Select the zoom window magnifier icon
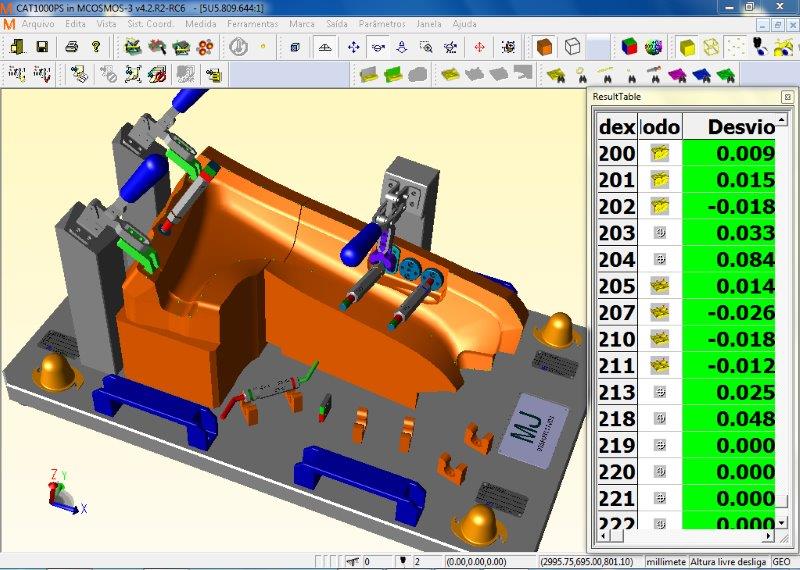 coord(426,48)
